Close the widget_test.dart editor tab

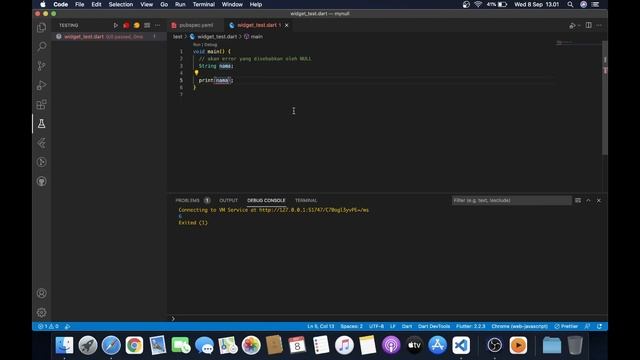287,25
